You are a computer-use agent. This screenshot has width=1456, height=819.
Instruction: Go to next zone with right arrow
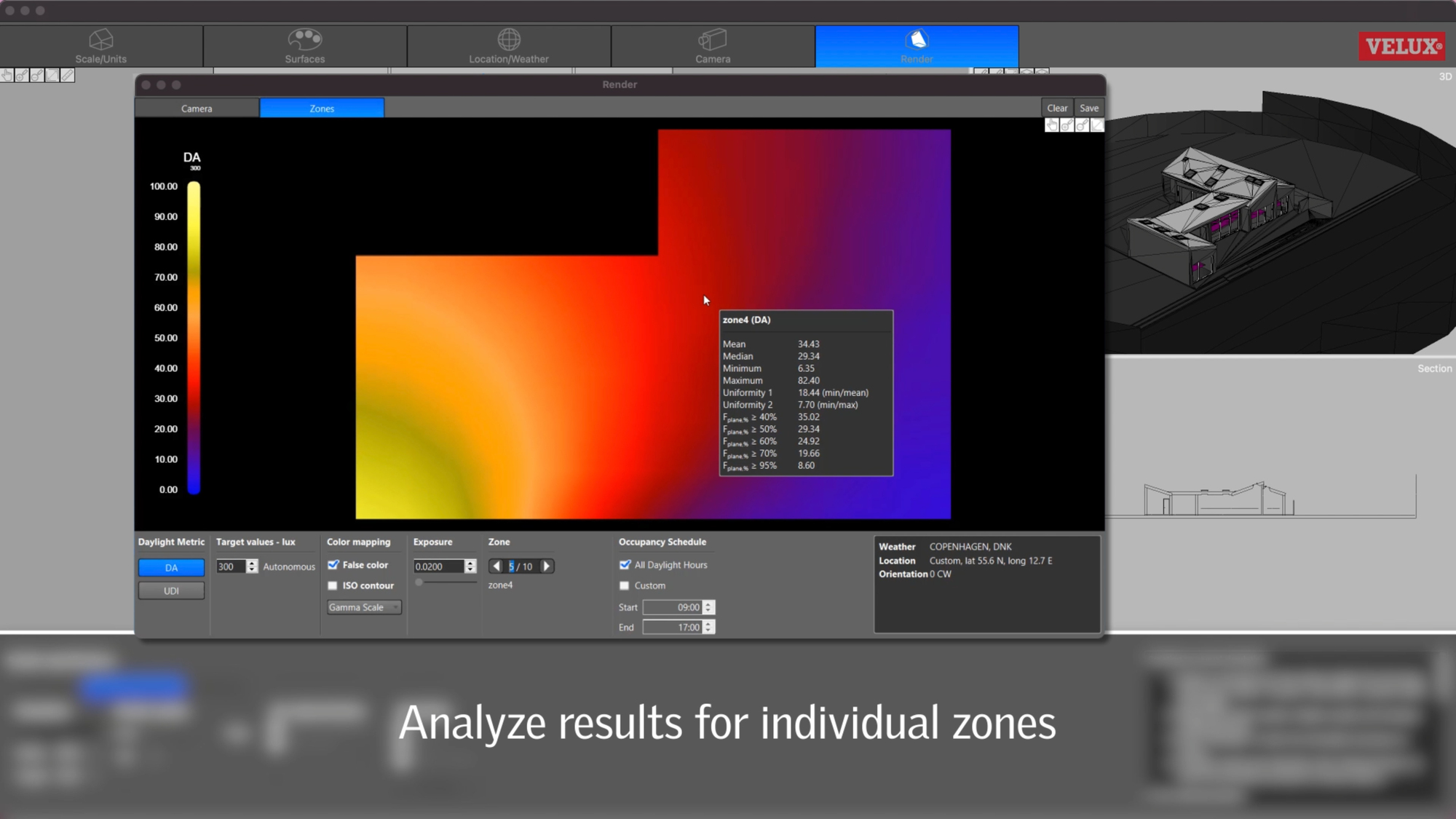coord(547,566)
